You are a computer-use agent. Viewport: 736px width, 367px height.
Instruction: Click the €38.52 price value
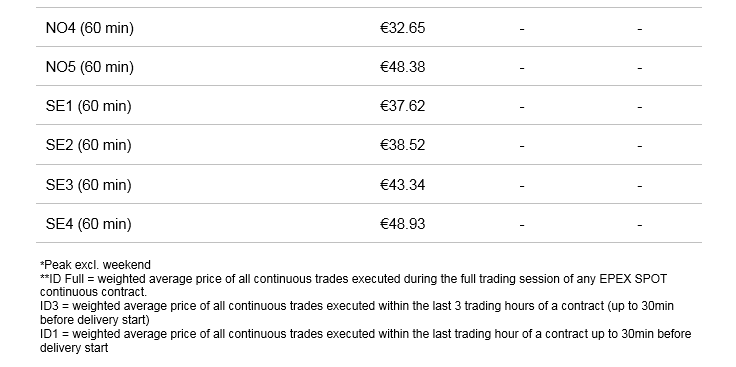pyautogui.click(x=403, y=145)
